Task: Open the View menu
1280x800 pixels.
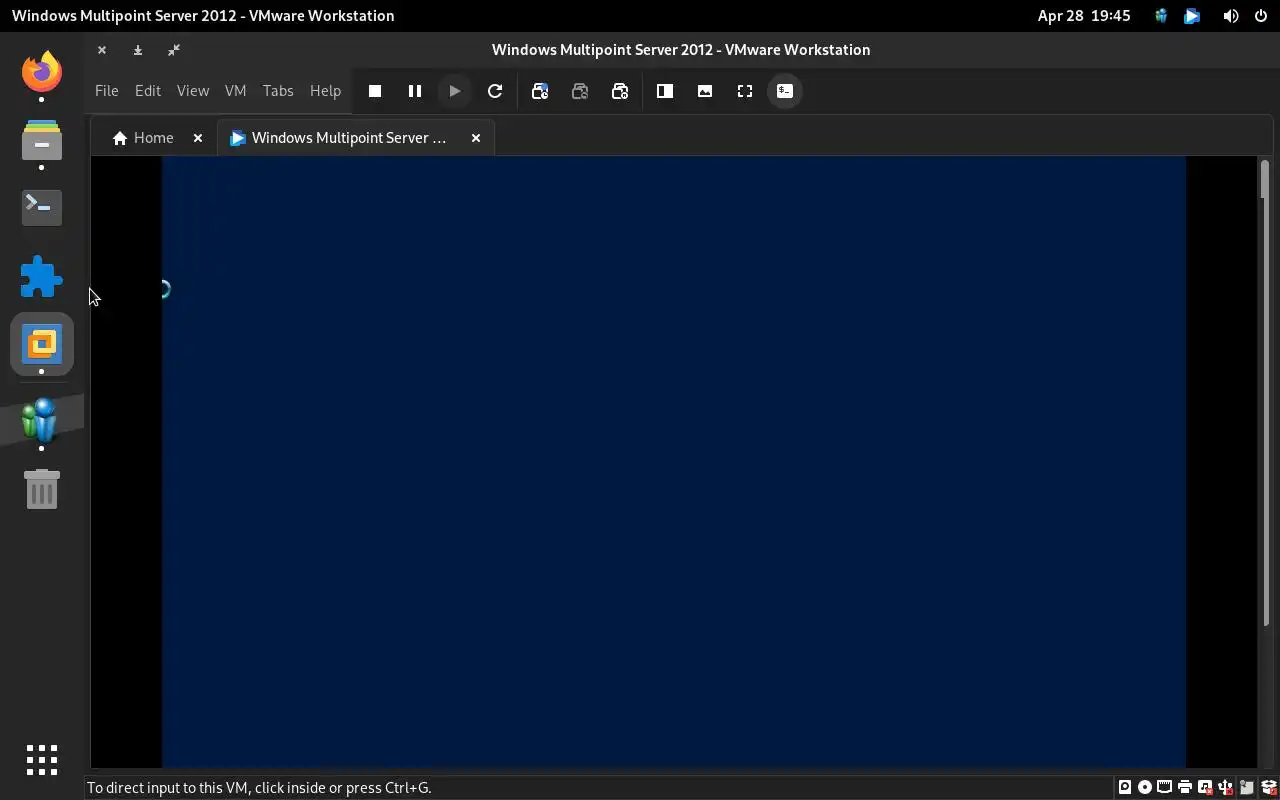Action: [193, 91]
